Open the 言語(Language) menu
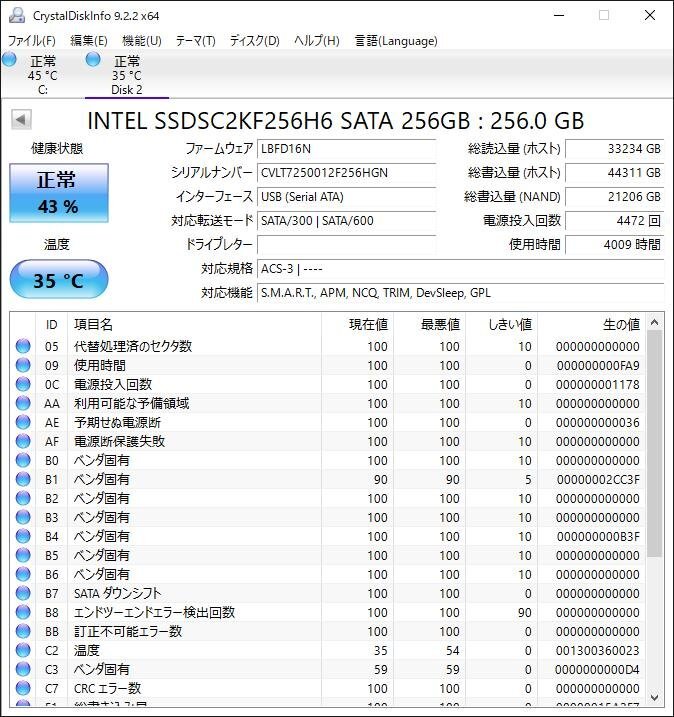This screenshot has width=674, height=717. (396, 41)
